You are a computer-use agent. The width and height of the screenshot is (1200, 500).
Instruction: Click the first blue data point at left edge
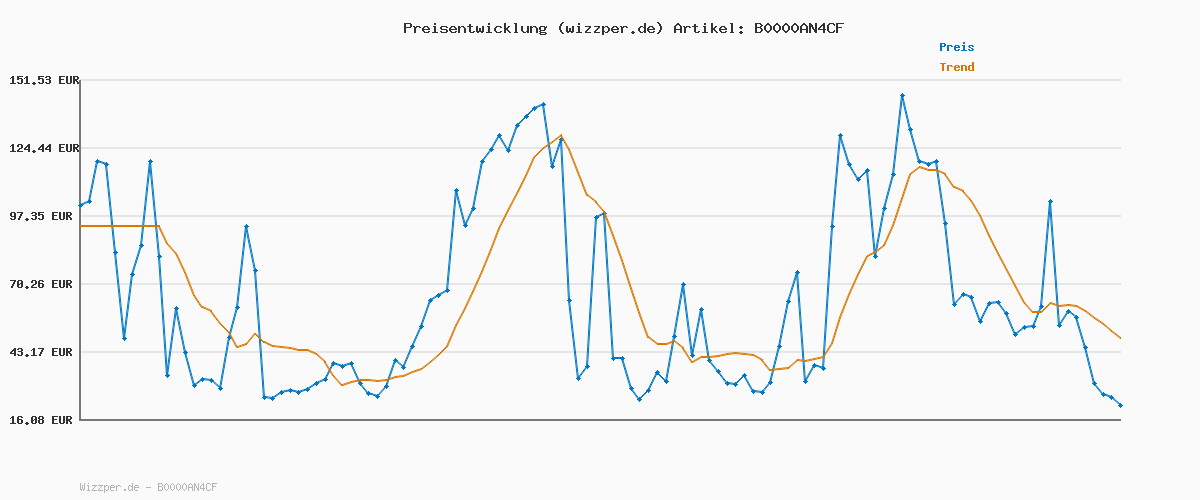81,205
